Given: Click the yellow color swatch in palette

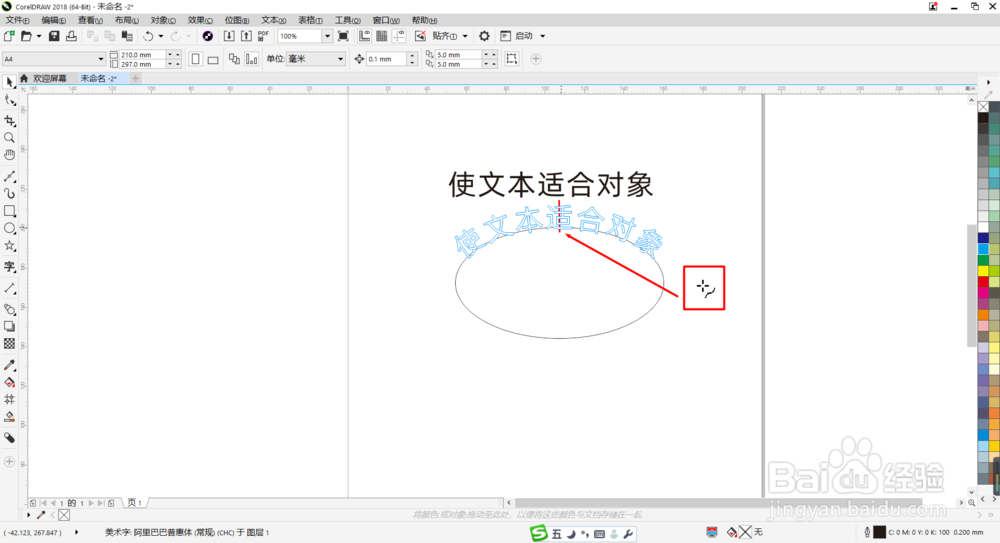Looking at the screenshot, I should click(x=983, y=271).
